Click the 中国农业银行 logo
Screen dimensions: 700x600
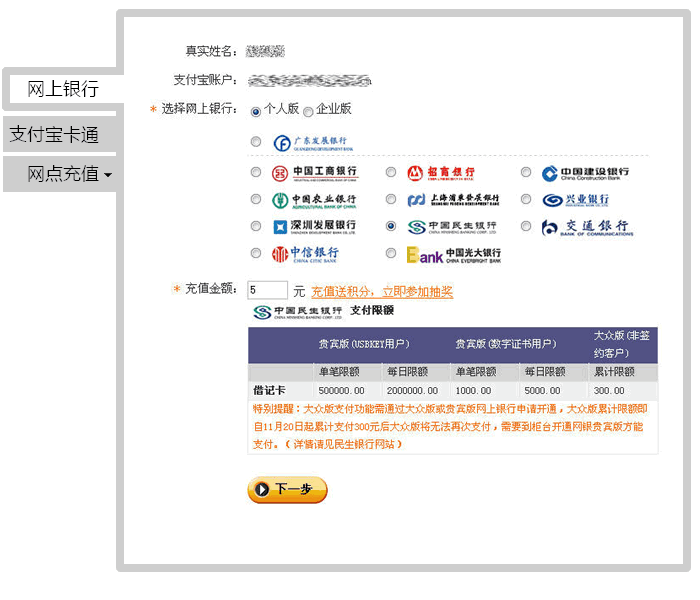point(314,200)
